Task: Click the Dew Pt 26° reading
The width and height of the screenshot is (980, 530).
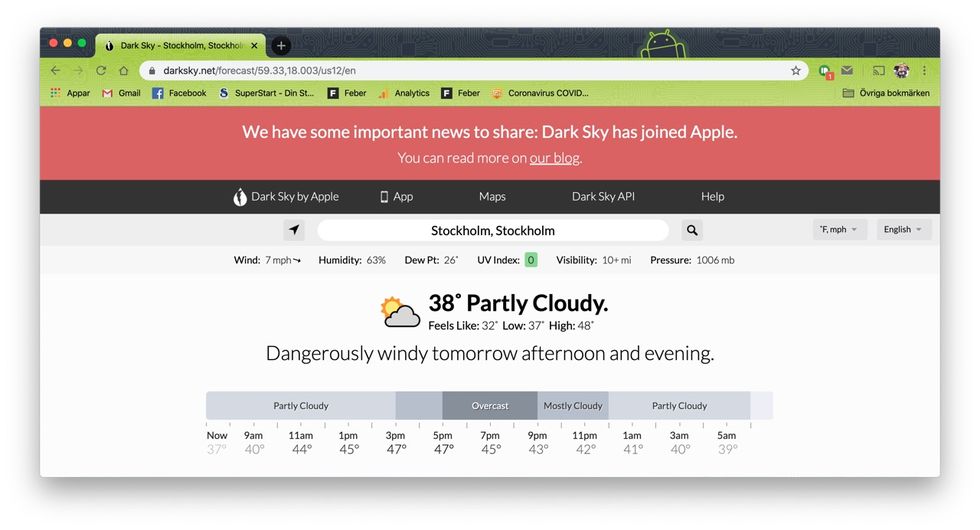Action: (x=431, y=260)
